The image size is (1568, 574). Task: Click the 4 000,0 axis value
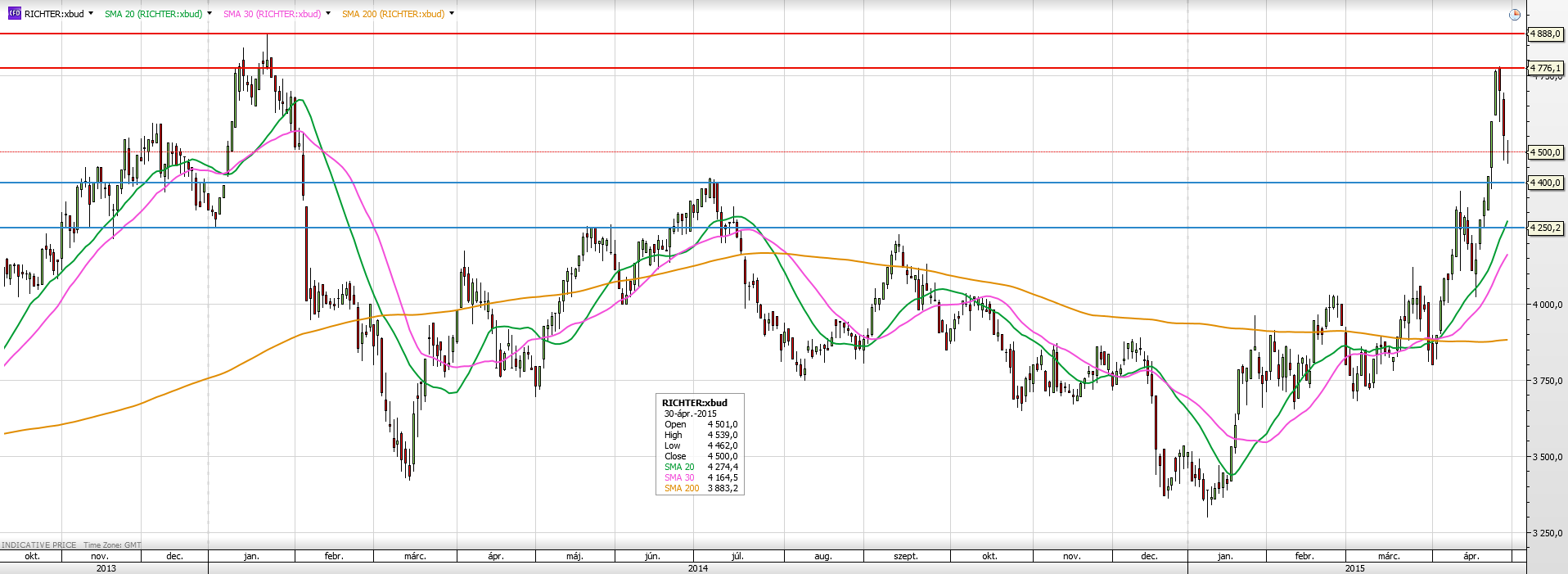[1547, 305]
